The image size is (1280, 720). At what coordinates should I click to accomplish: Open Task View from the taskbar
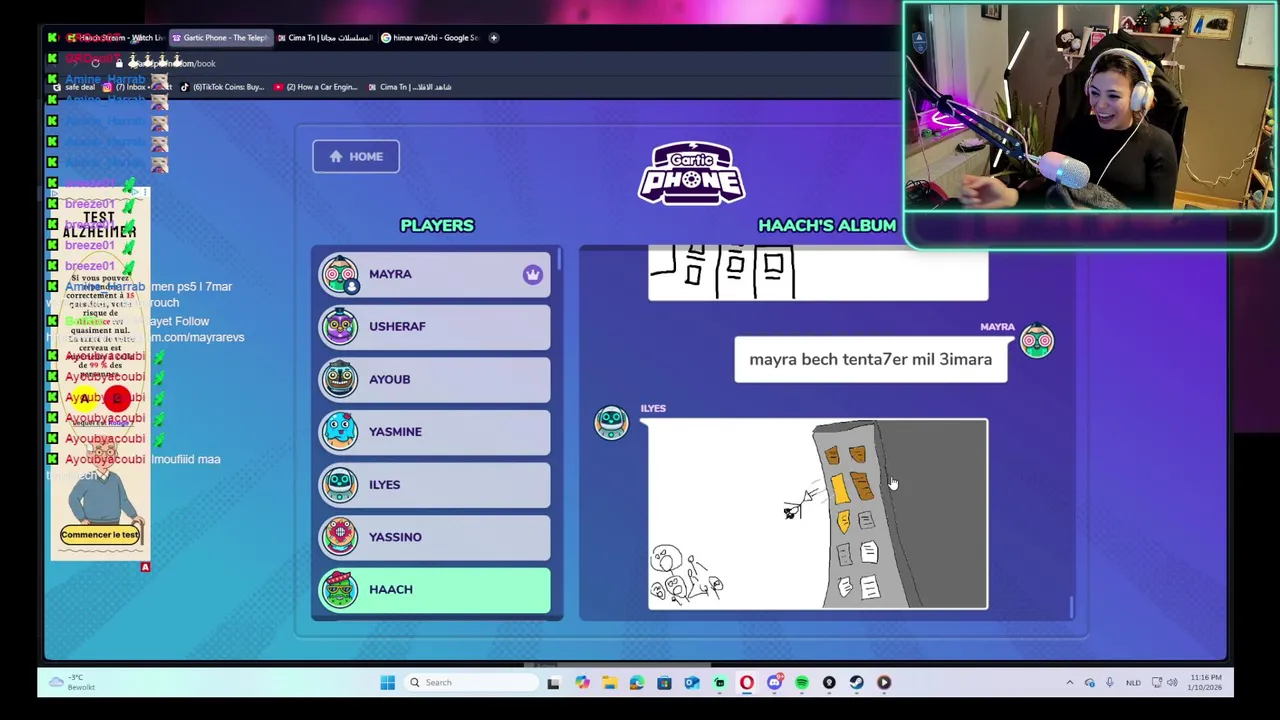[x=553, y=683]
